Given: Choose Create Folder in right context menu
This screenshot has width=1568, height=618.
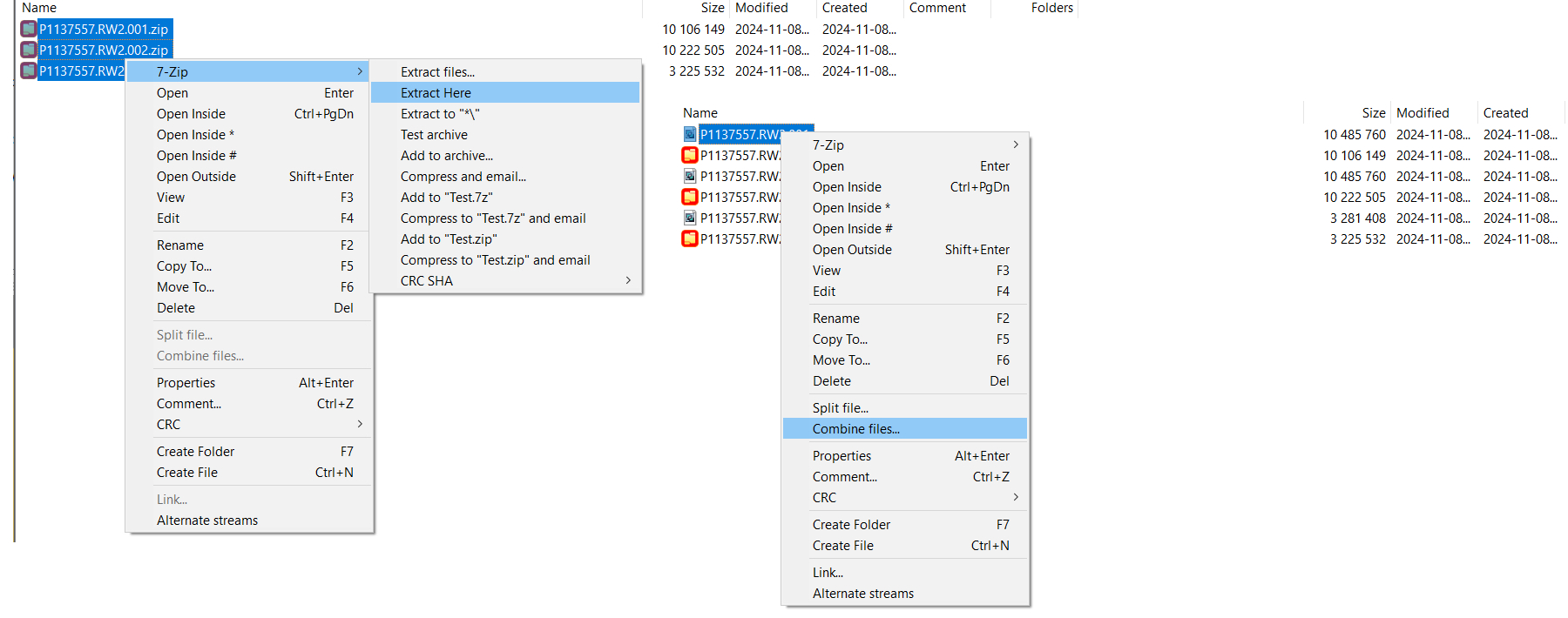Looking at the screenshot, I should pos(905,524).
